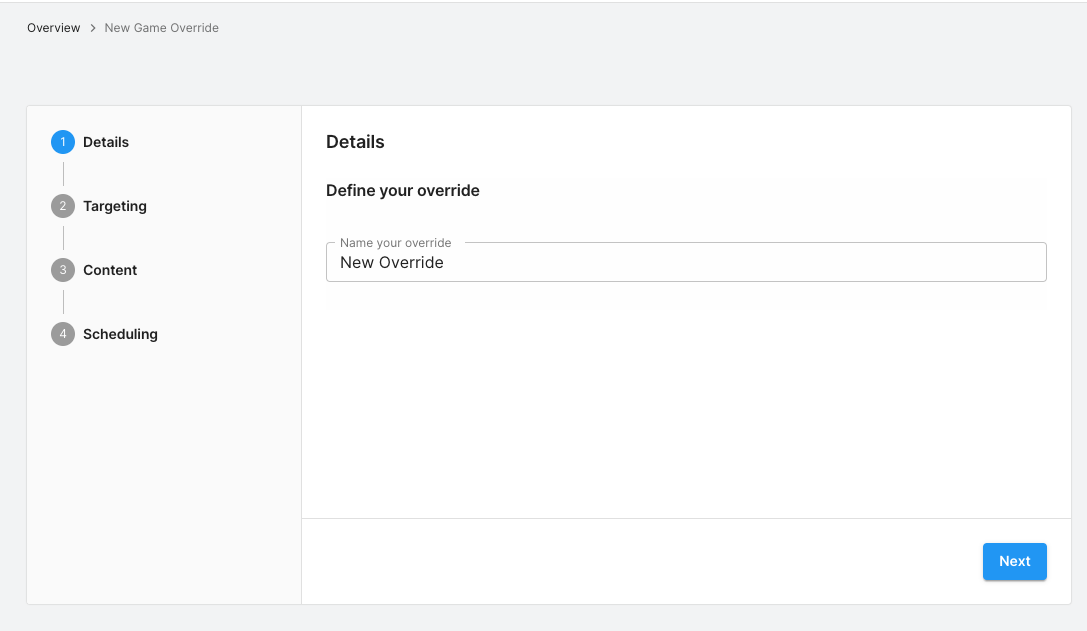Go to the Targeting step
Image resolution: width=1087 pixels, height=631 pixels.
[x=115, y=206]
